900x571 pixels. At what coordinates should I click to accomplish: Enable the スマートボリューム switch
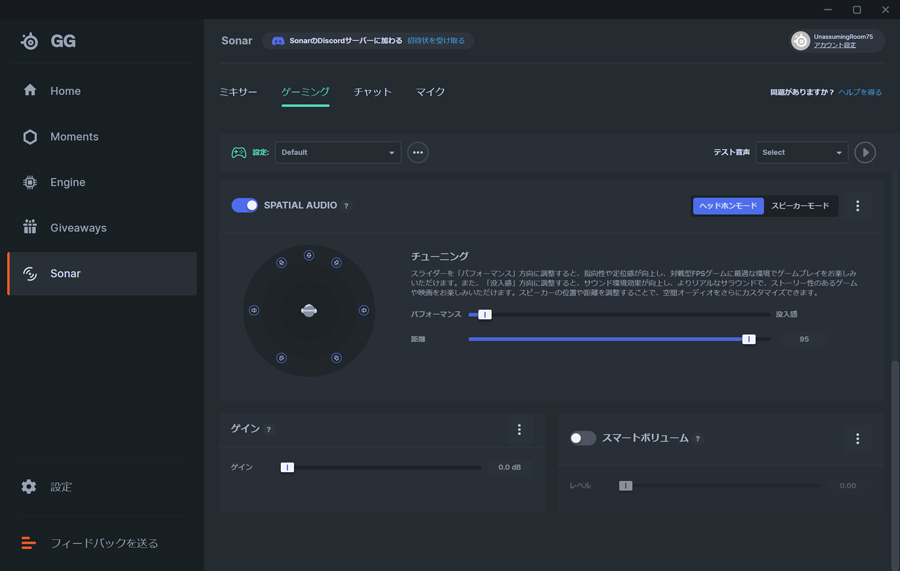(x=583, y=438)
